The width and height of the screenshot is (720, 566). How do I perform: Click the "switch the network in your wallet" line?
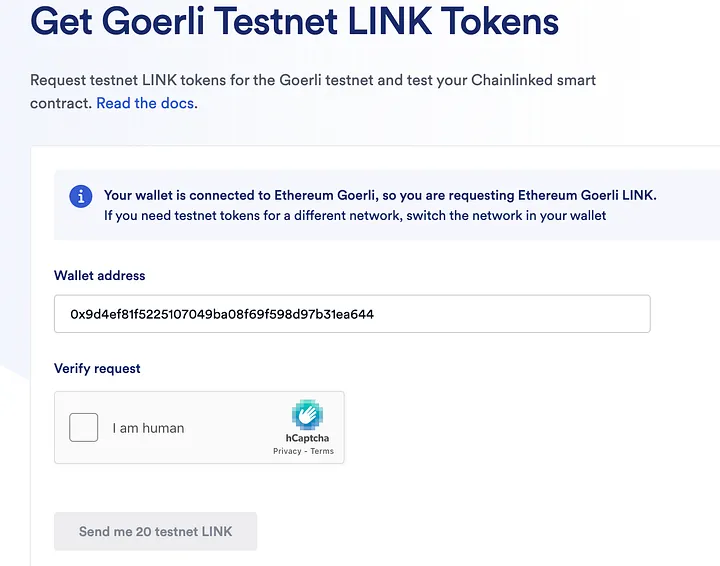coord(355,215)
